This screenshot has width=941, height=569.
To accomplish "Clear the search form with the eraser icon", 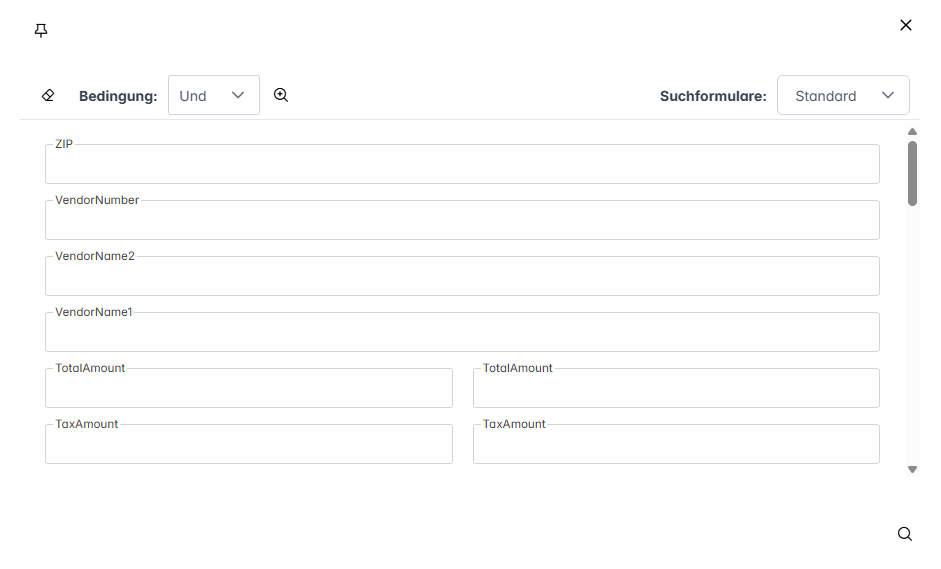I will pos(48,96).
